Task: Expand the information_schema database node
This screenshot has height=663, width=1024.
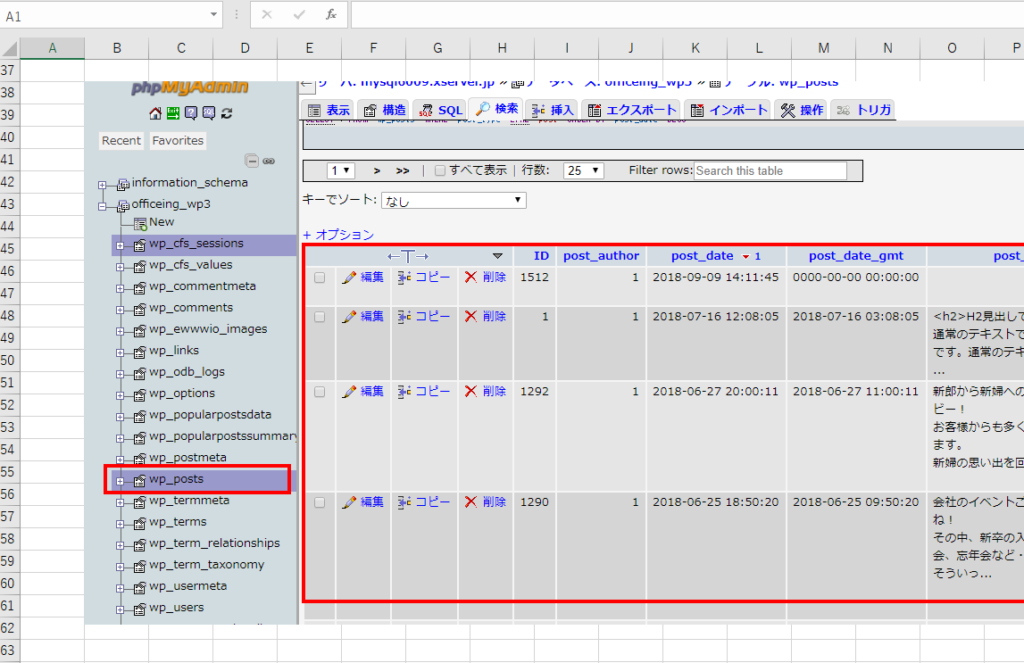Action: (x=102, y=184)
